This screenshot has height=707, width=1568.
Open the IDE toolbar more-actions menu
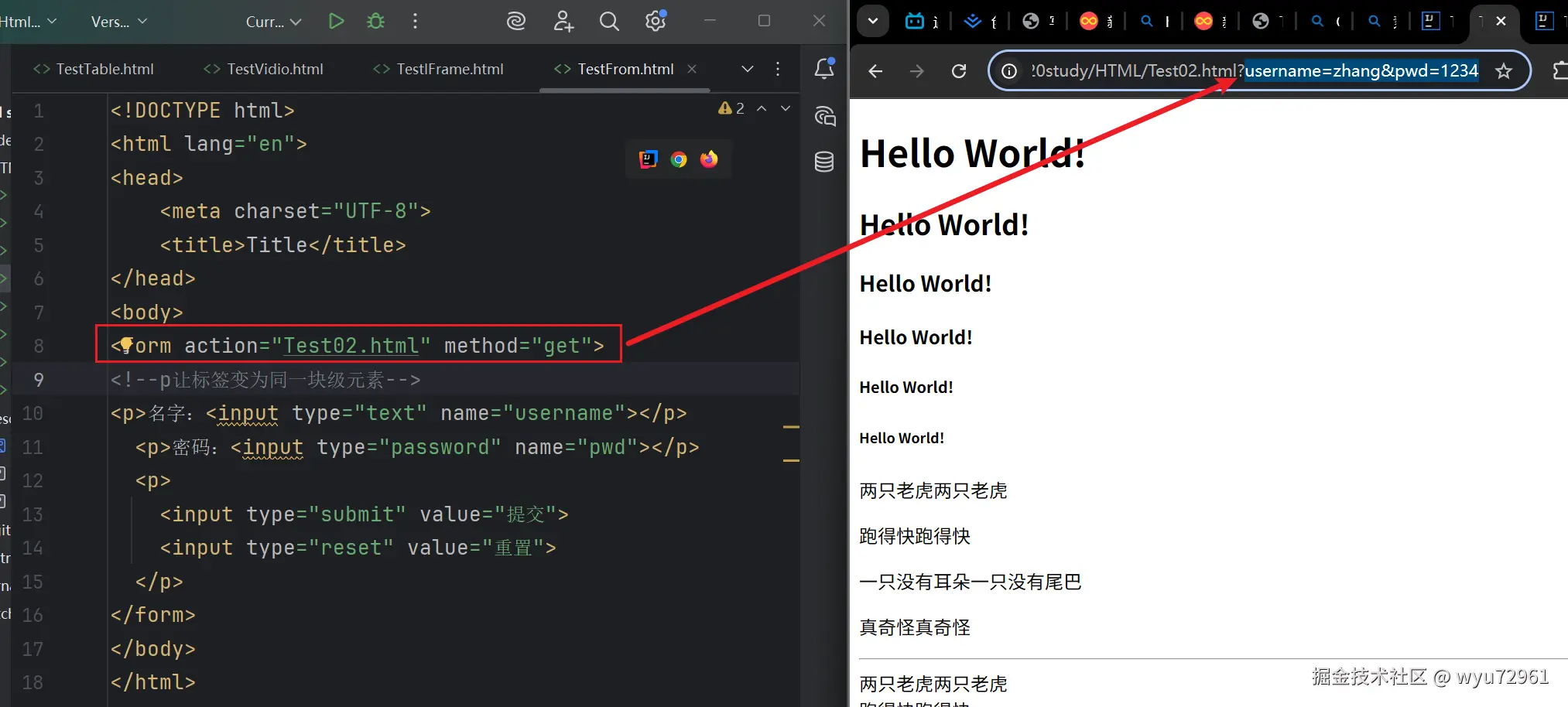point(416,22)
